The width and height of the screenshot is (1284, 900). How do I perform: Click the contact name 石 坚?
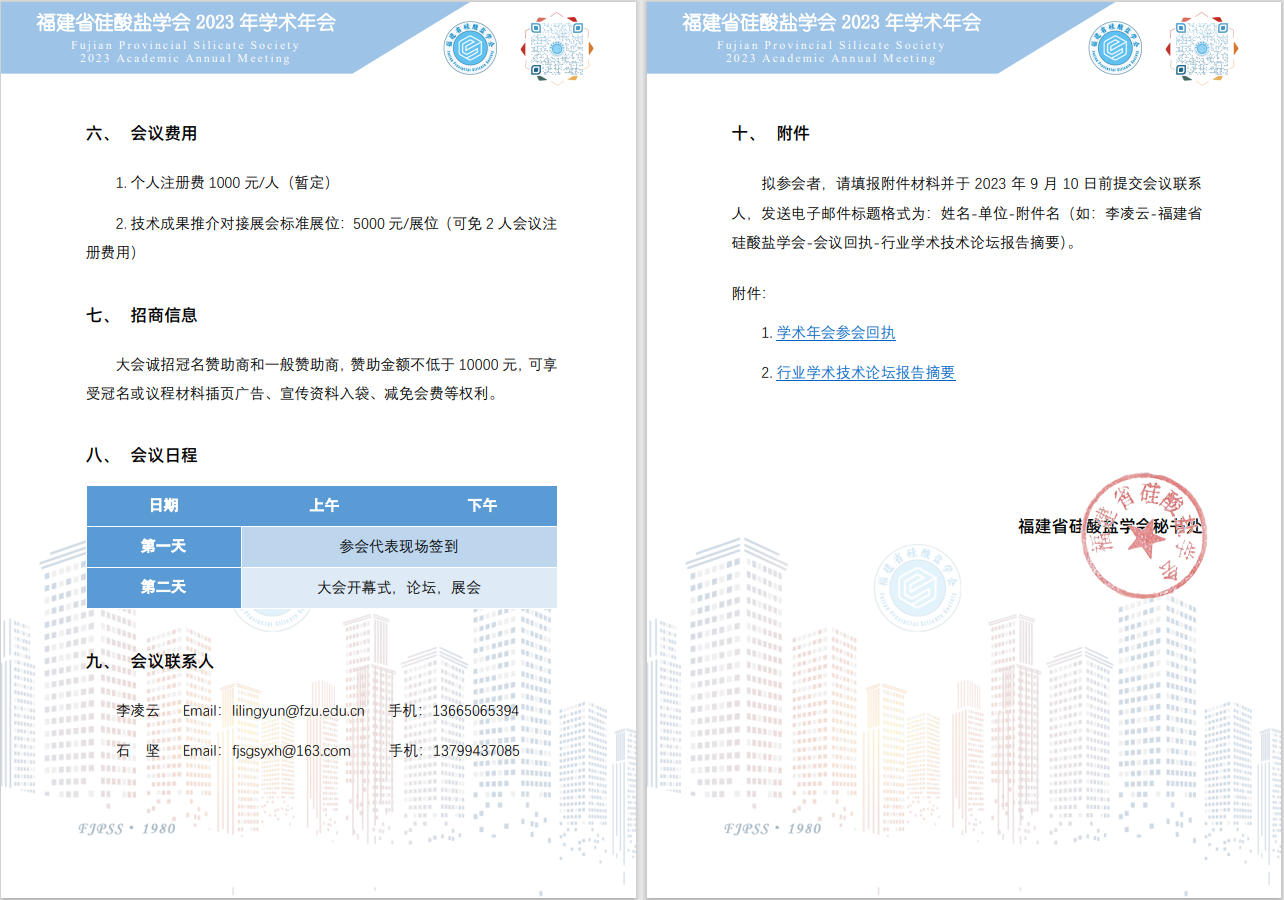[x=138, y=752]
